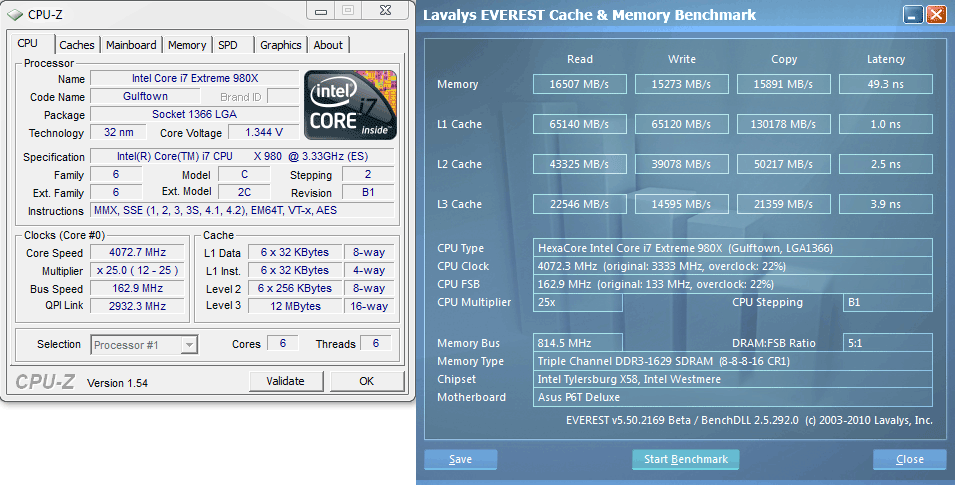Click the Revision value 'B1' in CPU-Z

(368, 193)
